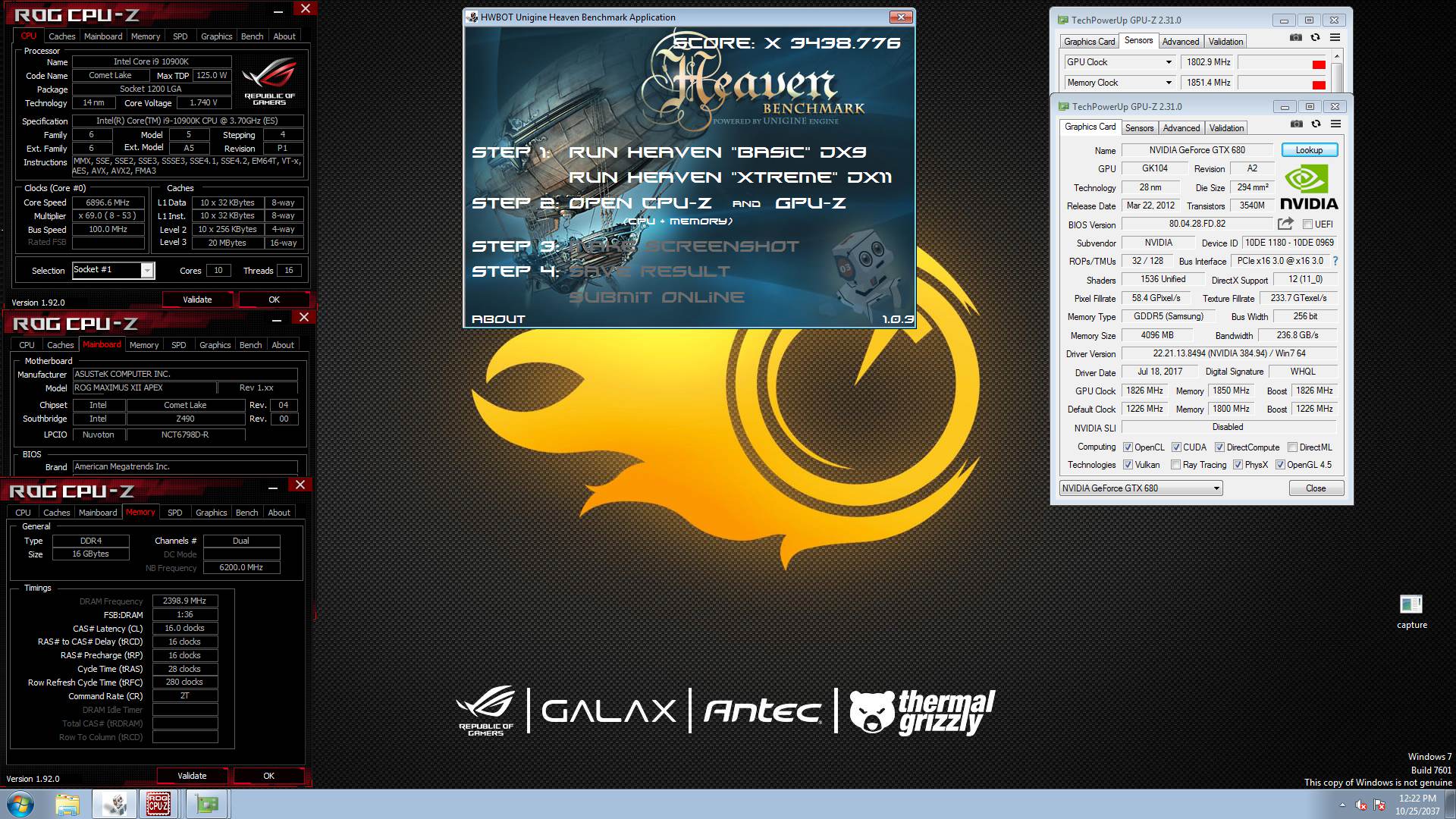Open the Socket #1 selection dropdown in CPU-Z

pyautogui.click(x=113, y=270)
